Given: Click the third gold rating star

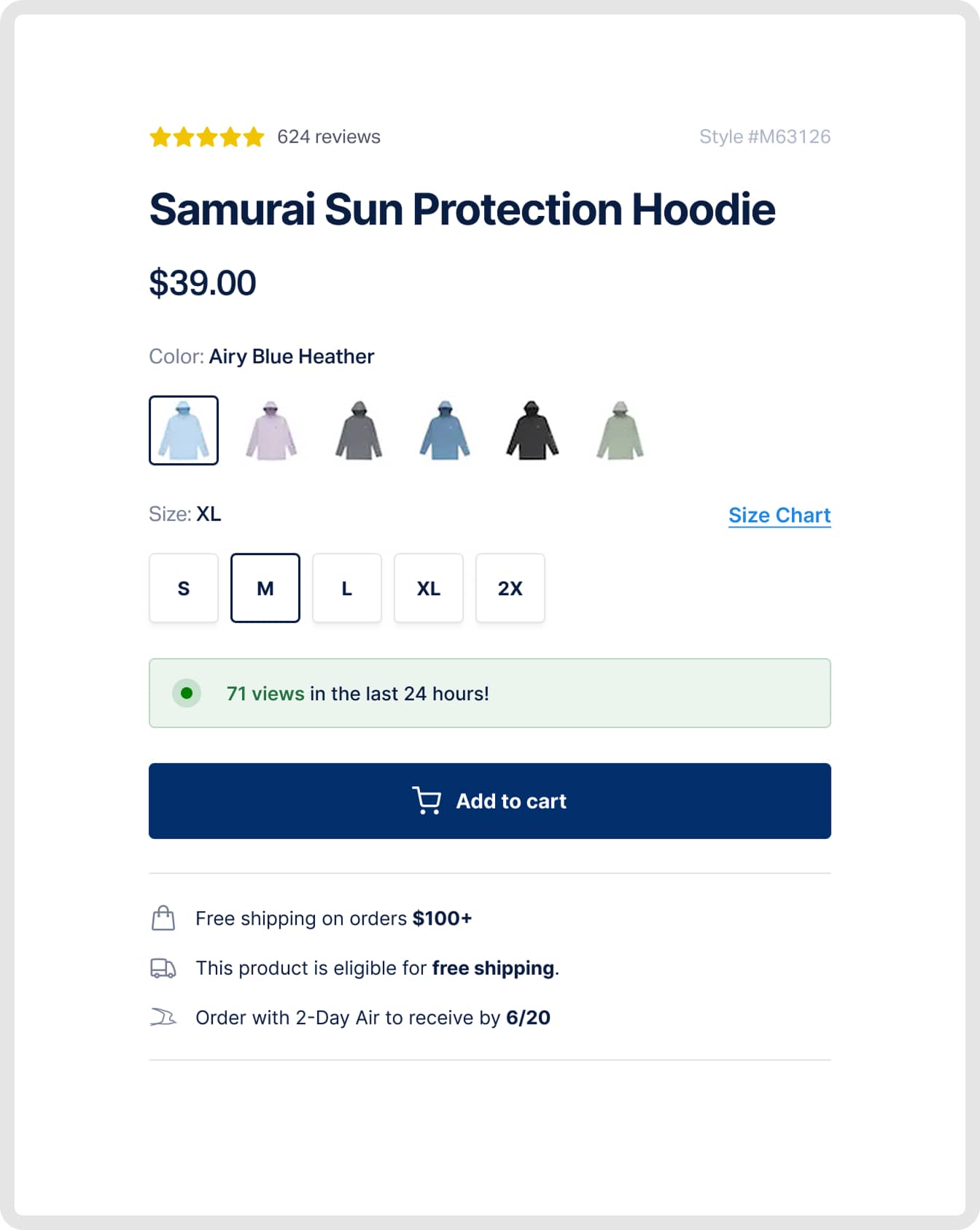Looking at the screenshot, I should pos(209,136).
